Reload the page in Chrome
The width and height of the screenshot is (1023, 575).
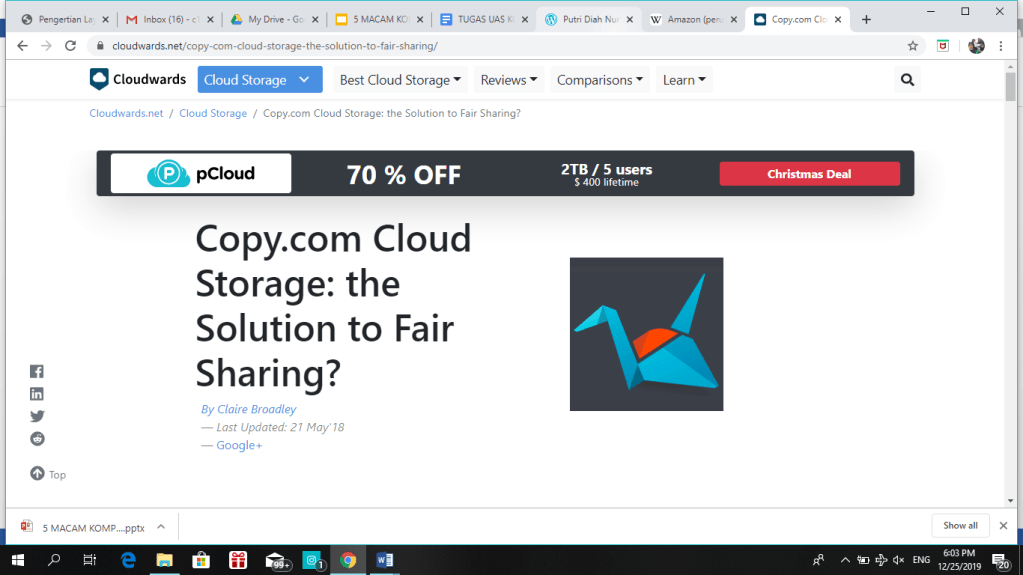[70, 46]
